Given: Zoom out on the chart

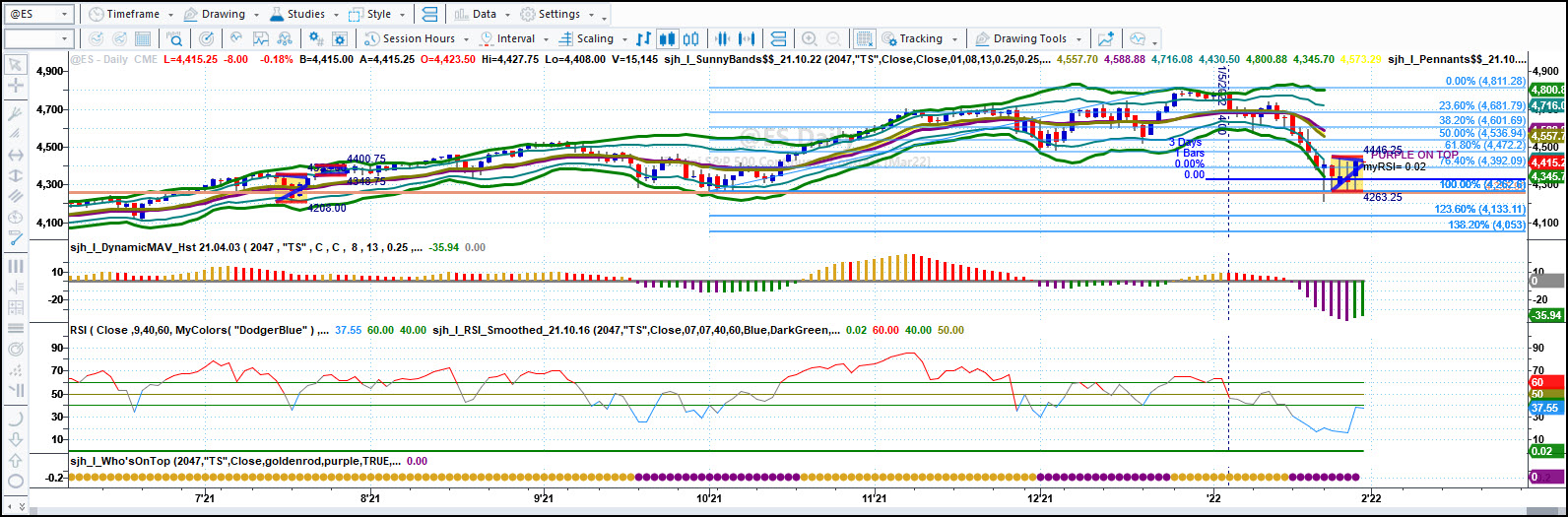Looking at the screenshot, I should pyautogui.click(x=834, y=39).
